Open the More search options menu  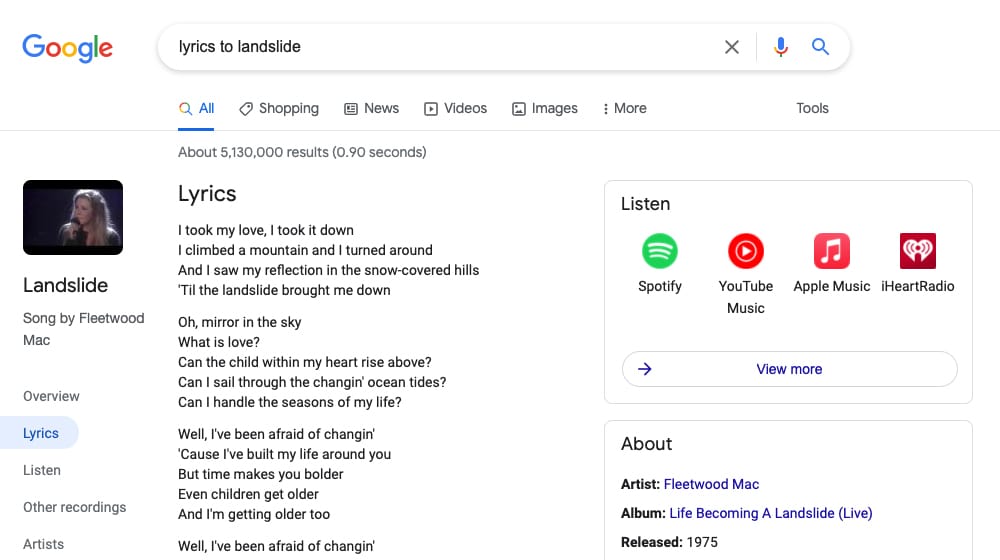click(624, 108)
